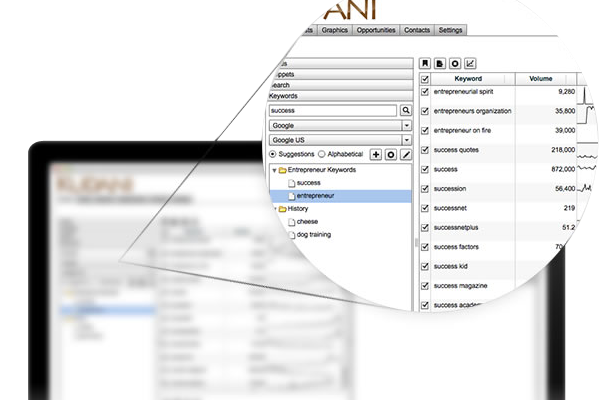Click the 'successnetplus' keyword text
This screenshot has width=613, height=400.
click(x=456, y=228)
